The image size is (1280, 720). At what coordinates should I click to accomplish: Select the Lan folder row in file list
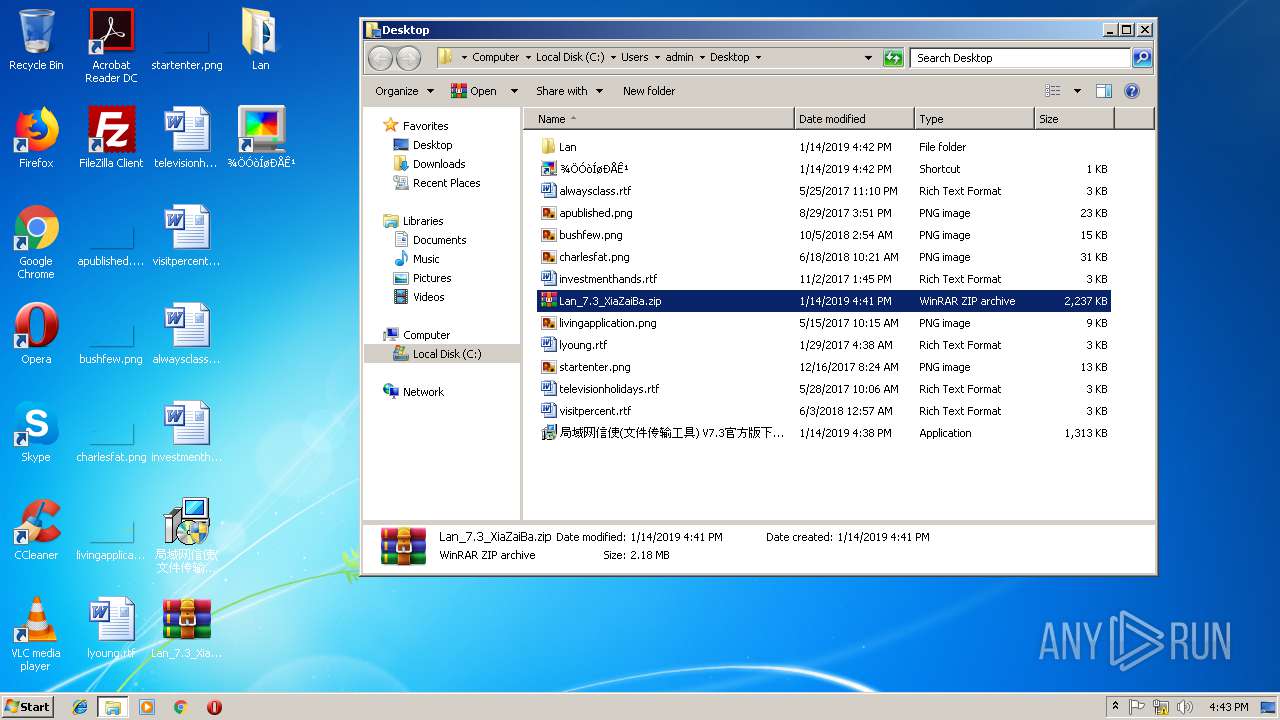(824, 147)
